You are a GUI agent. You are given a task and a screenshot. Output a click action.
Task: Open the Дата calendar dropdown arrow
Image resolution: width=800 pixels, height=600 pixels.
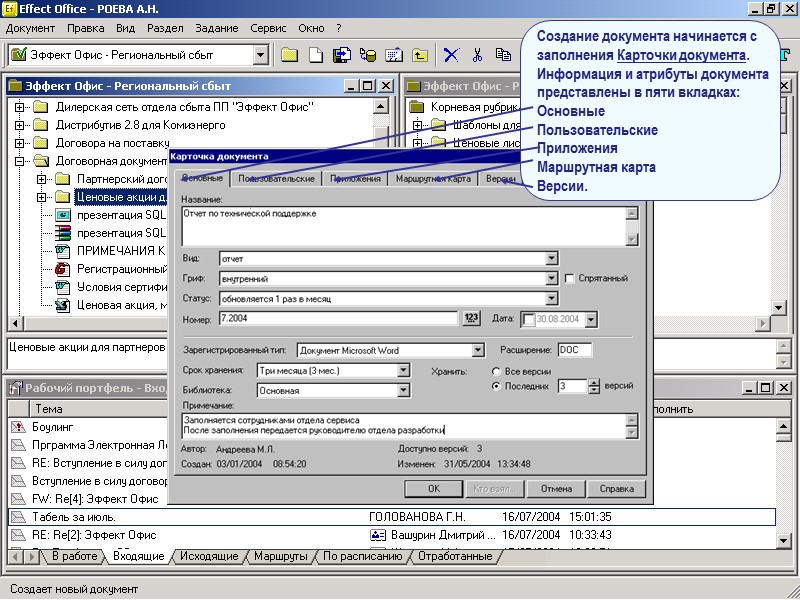tap(591, 320)
